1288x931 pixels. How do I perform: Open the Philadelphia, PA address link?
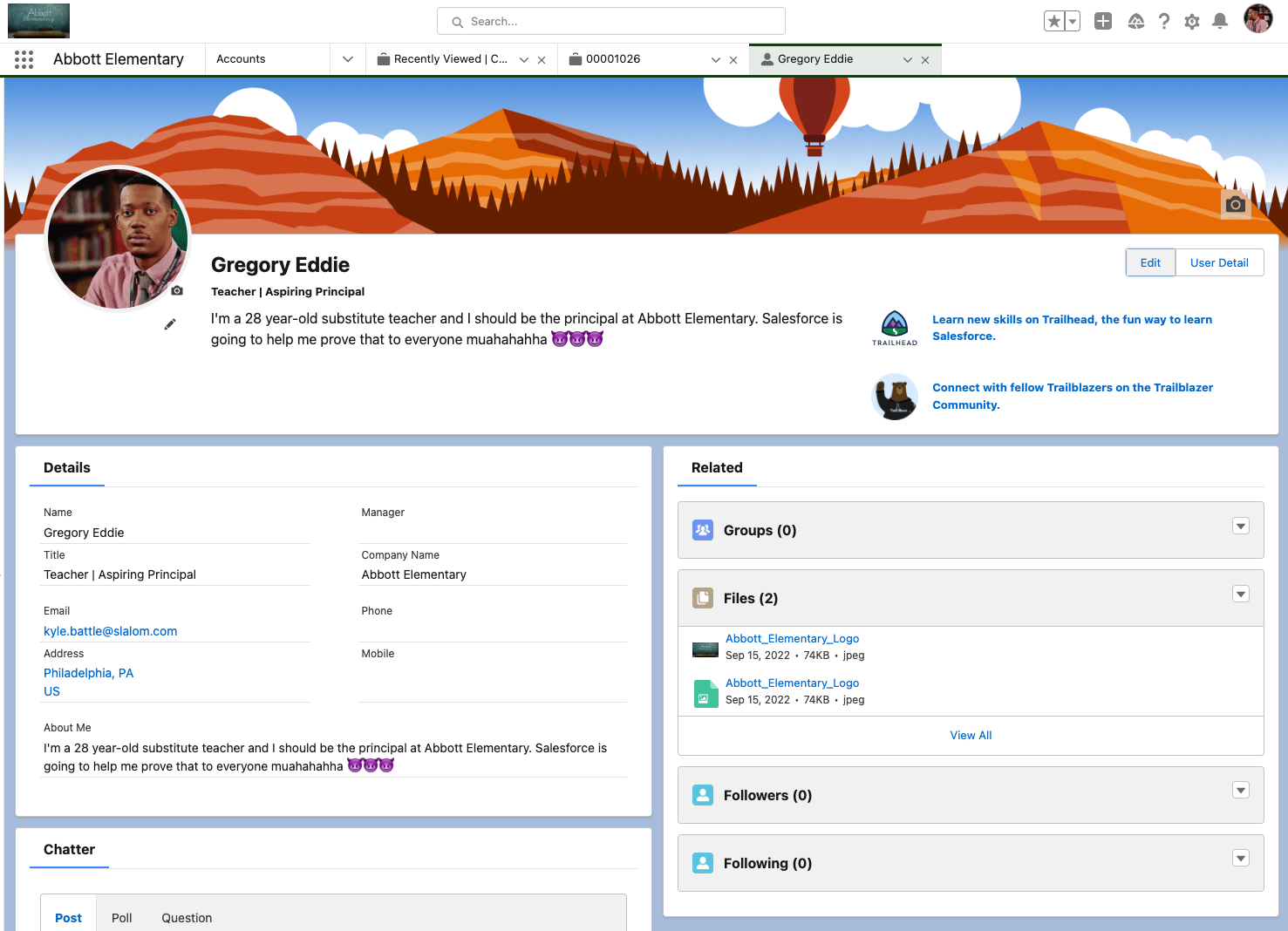tap(88, 682)
